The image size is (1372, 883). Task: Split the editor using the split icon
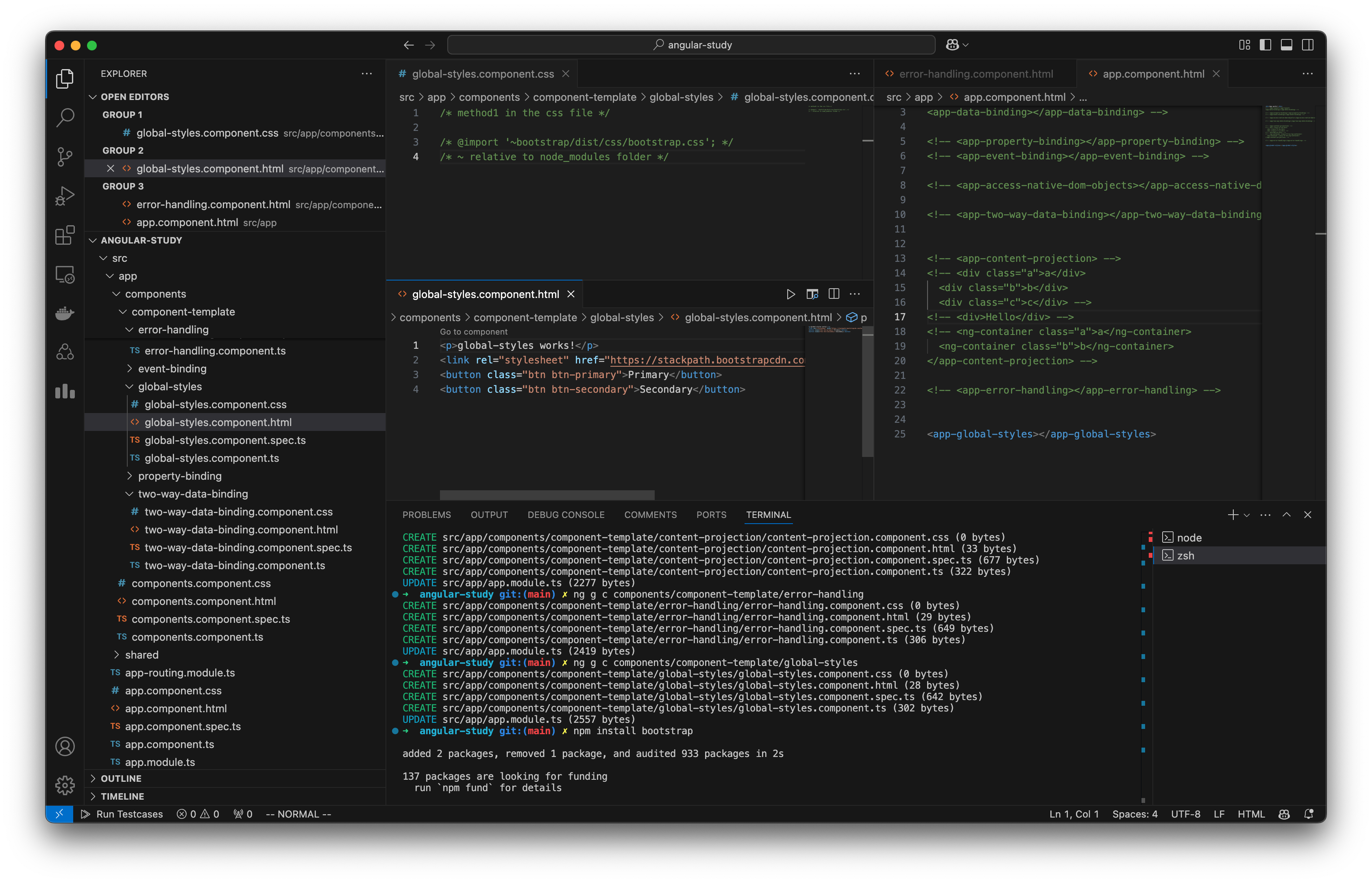click(x=834, y=294)
